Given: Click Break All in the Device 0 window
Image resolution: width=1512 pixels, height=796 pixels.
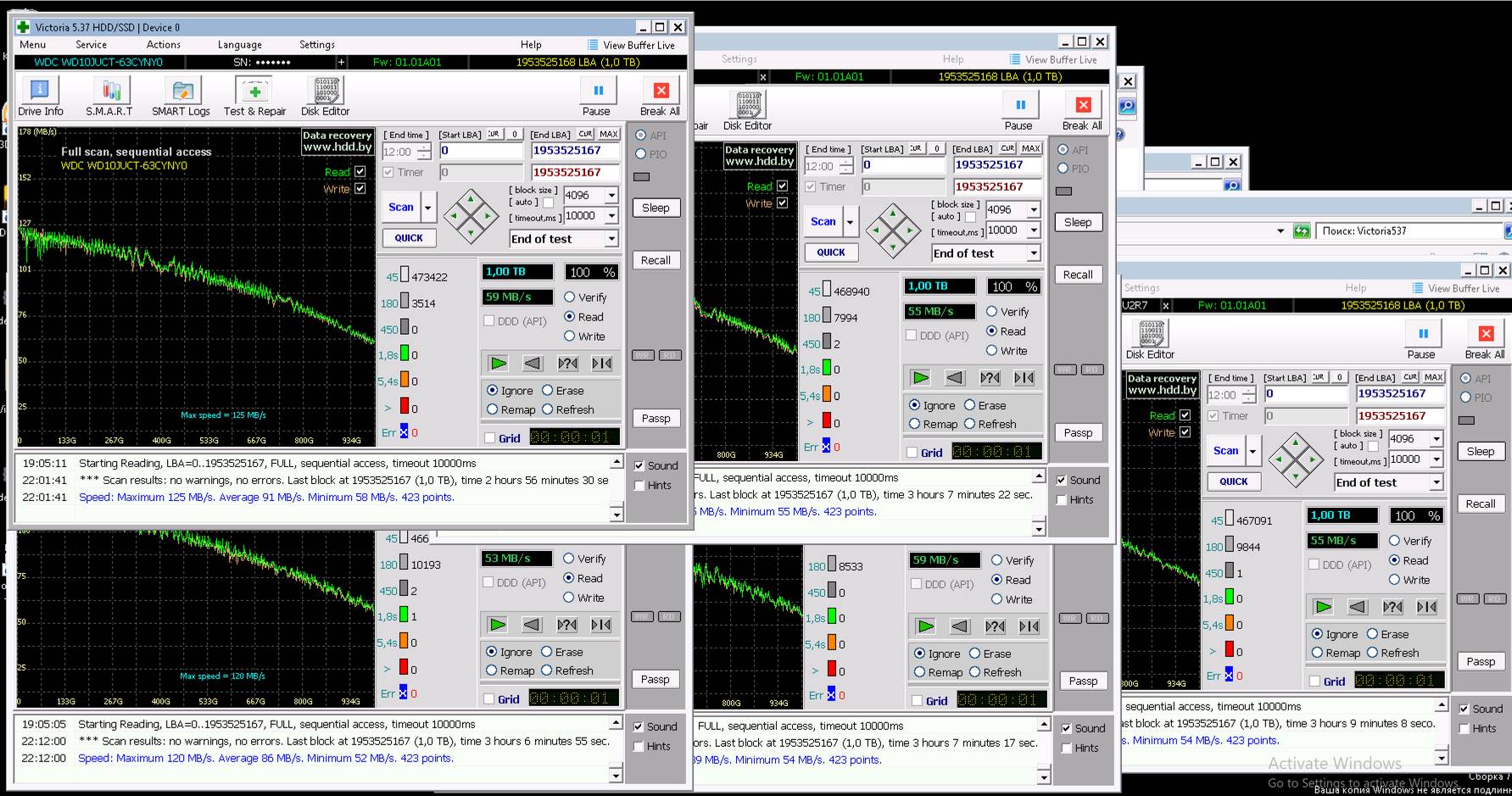Looking at the screenshot, I should tap(660, 96).
